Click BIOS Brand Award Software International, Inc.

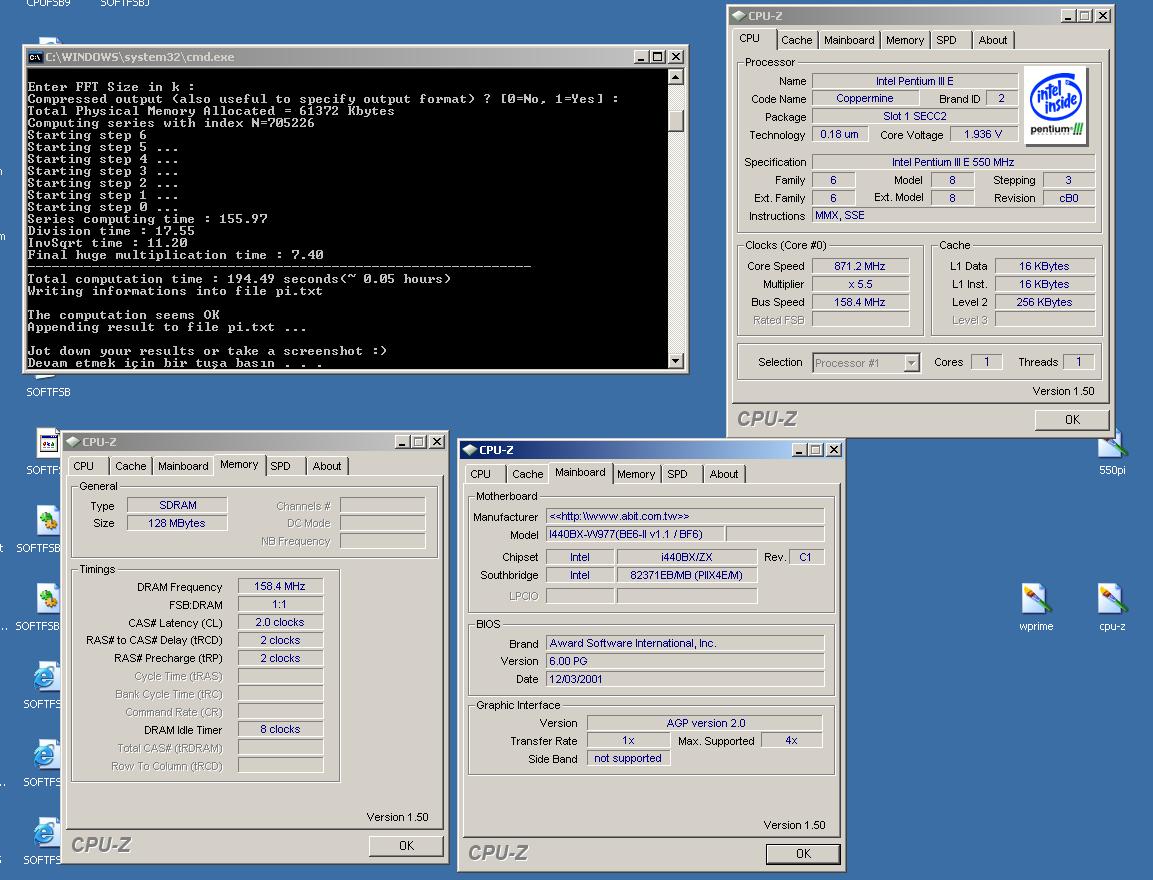tap(685, 643)
